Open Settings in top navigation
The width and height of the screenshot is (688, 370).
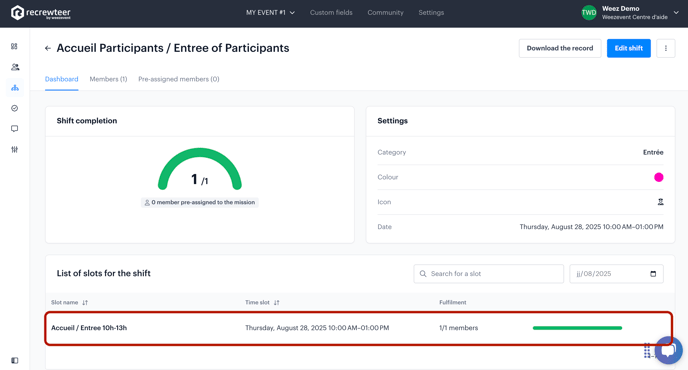[431, 13]
